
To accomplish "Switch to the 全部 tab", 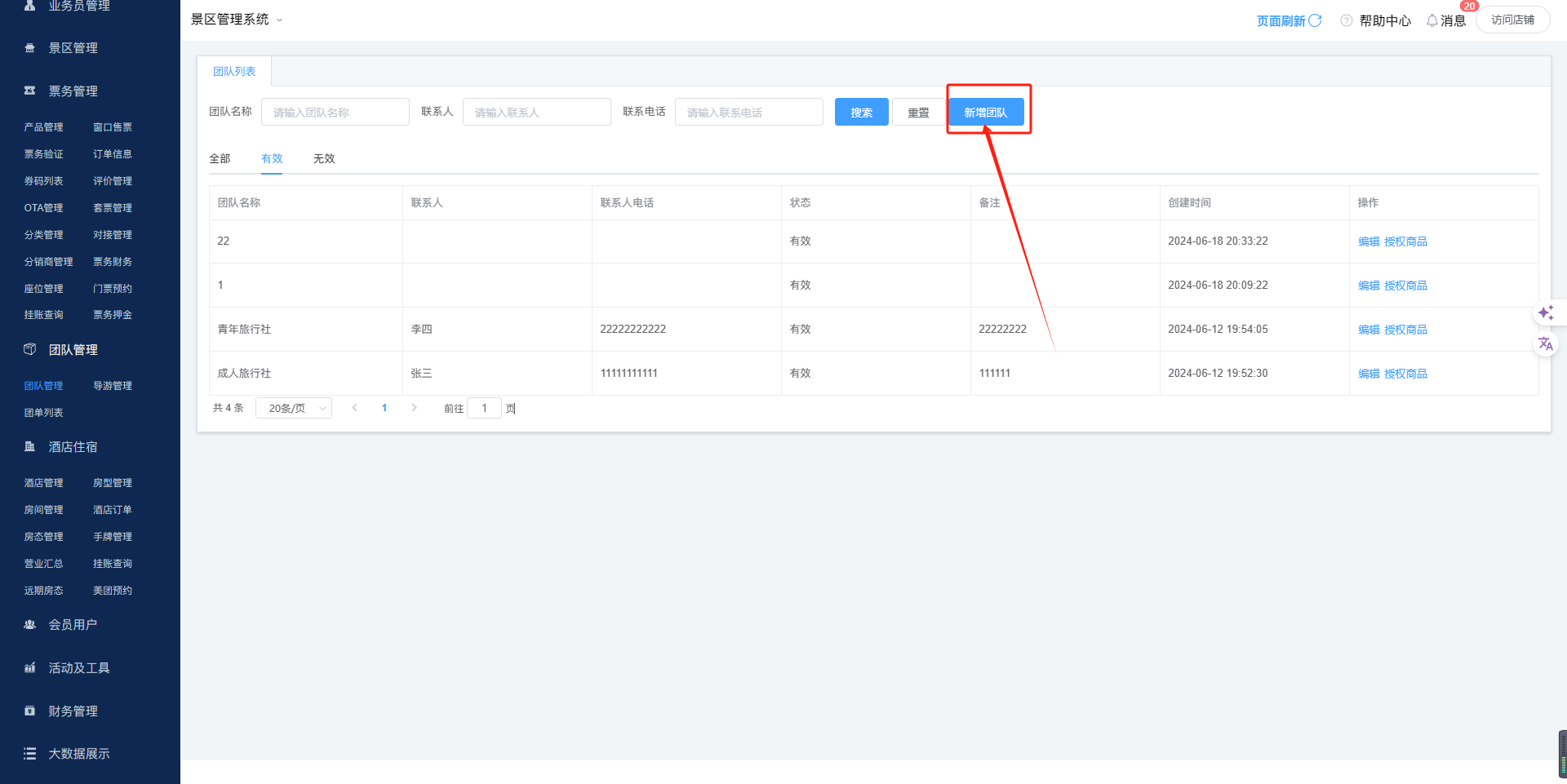I will (220, 158).
